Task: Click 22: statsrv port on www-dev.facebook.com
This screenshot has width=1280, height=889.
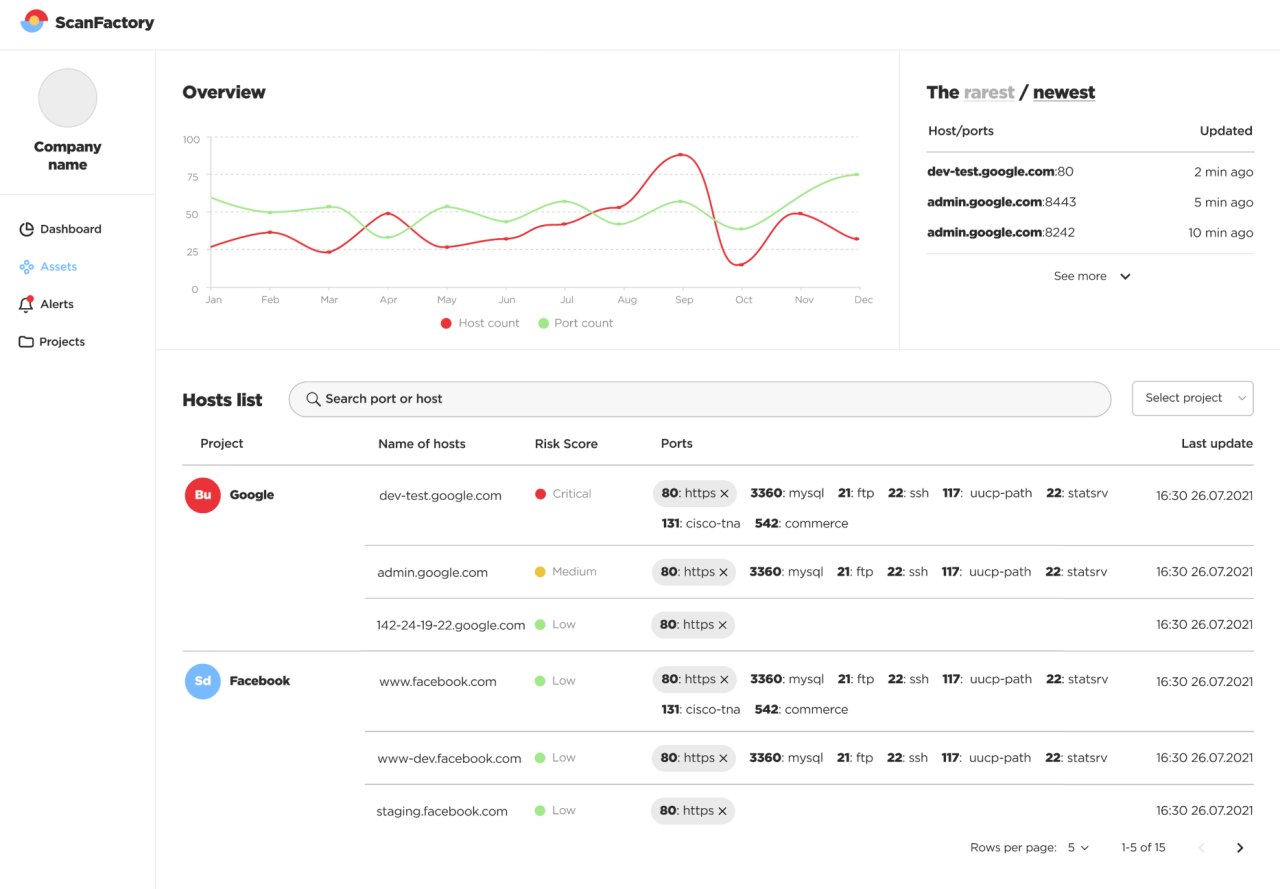Action: click(1077, 758)
